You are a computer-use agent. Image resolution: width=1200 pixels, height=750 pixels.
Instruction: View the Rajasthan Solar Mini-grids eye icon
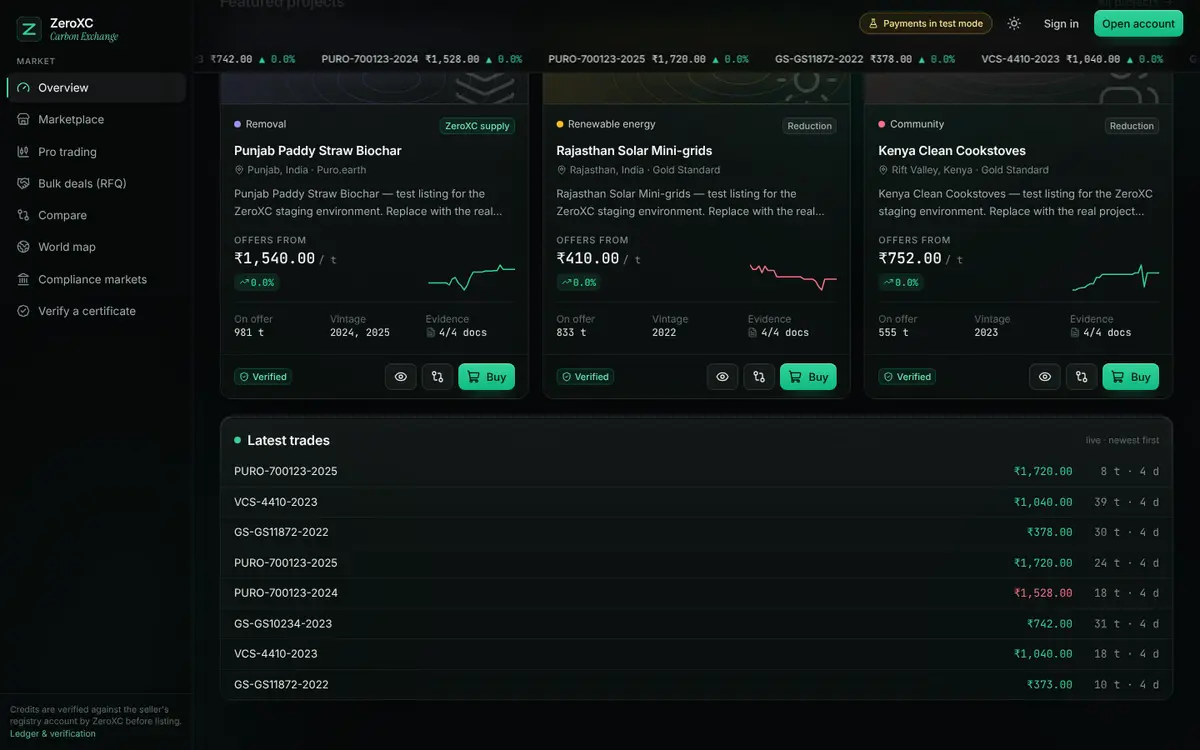coord(723,377)
